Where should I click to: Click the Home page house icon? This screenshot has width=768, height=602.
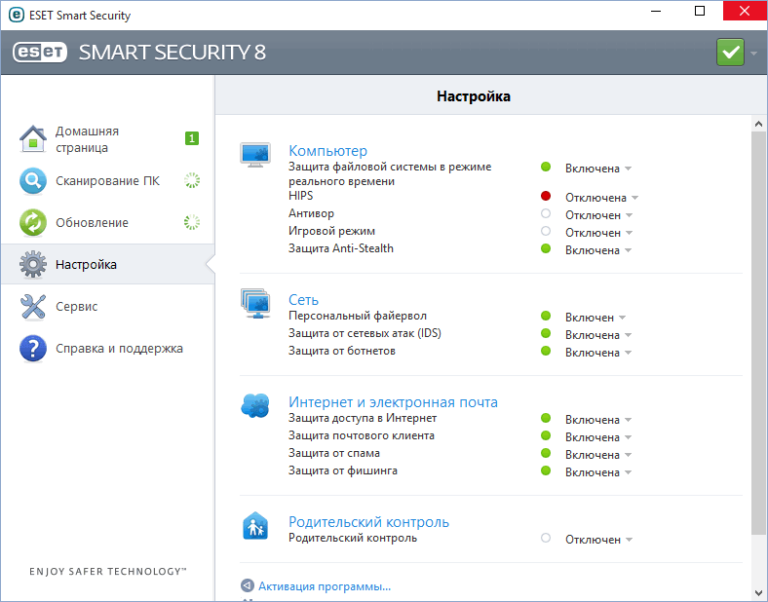tap(33, 139)
